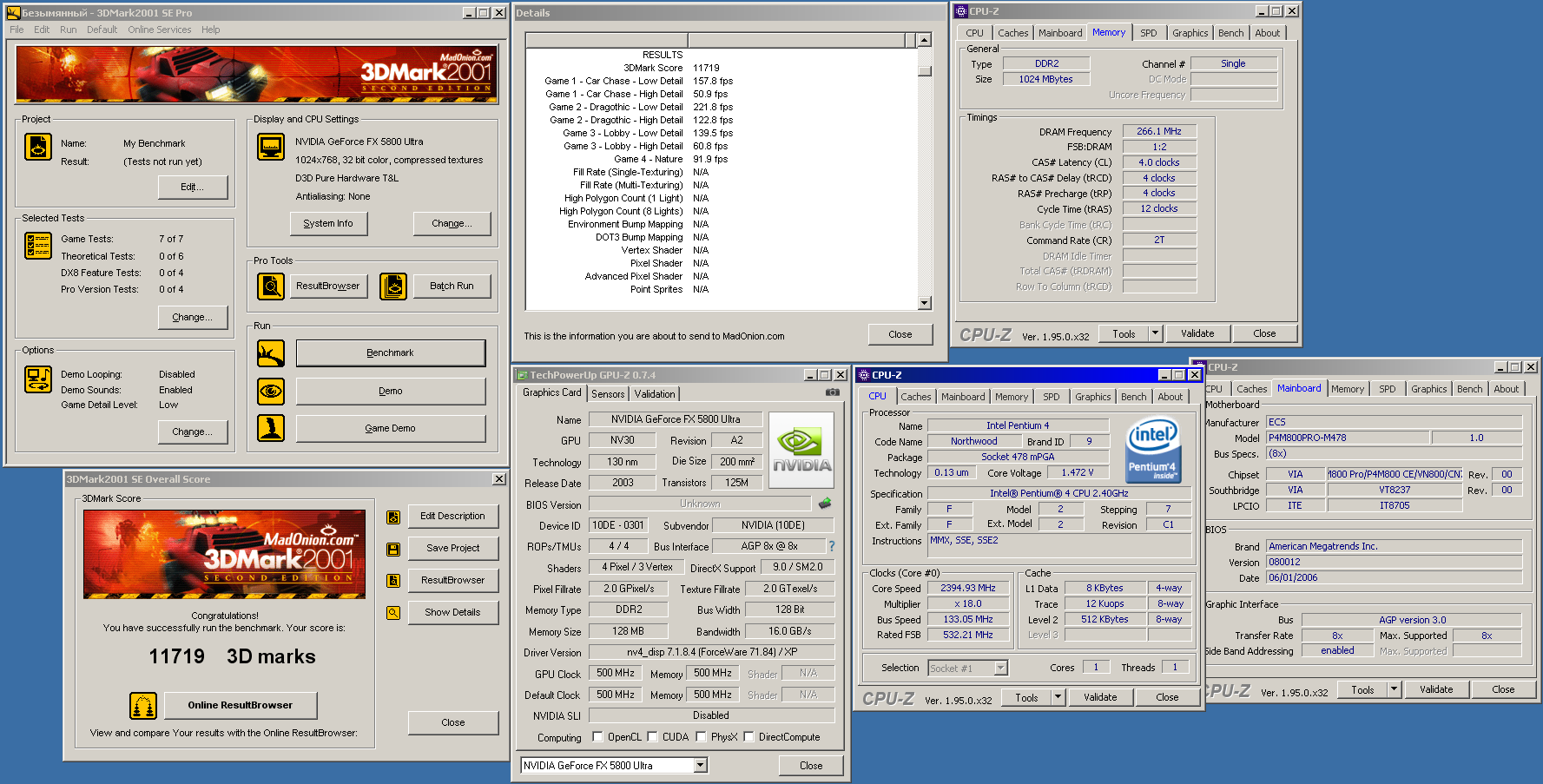
Task: Click the Project icon in 3DMark2001
Action: click(x=38, y=147)
